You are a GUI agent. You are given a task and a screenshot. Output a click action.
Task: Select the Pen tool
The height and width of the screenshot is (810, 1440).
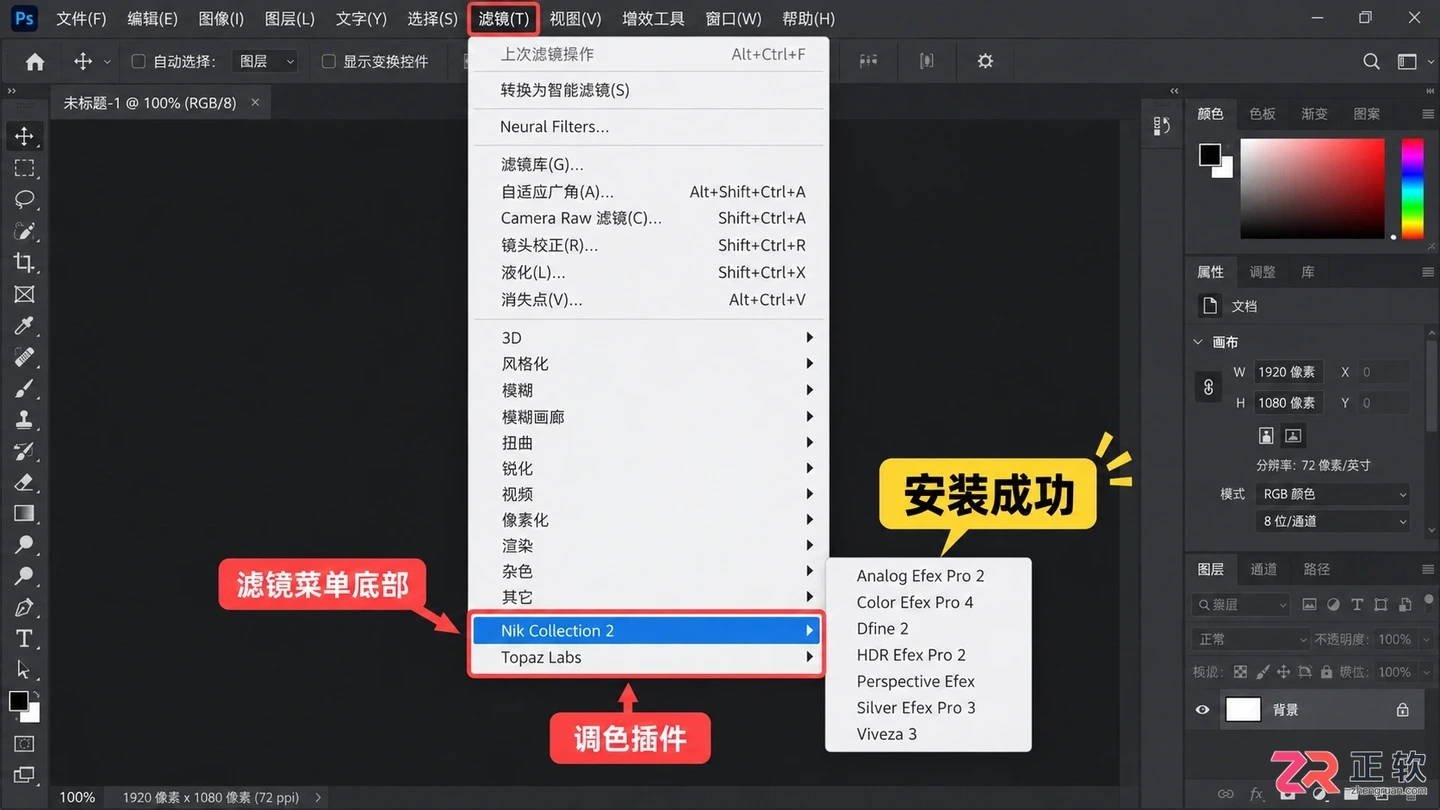[24, 607]
